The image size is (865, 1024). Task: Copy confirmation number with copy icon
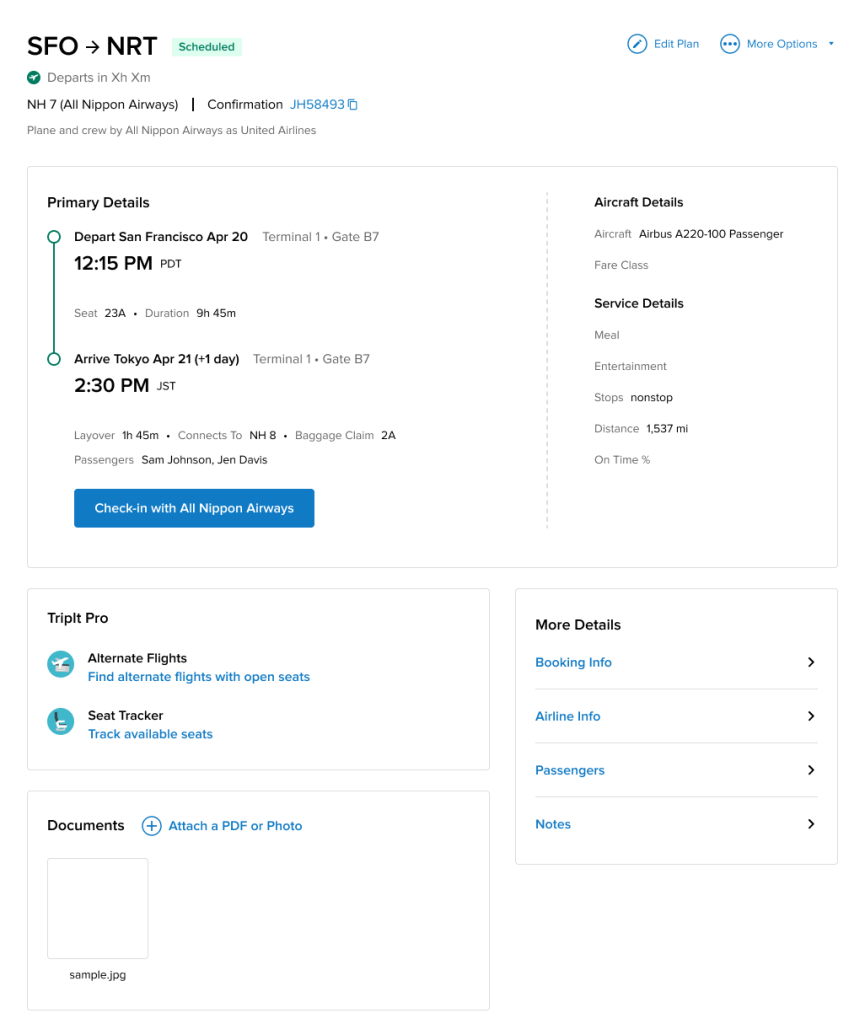(x=353, y=105)
